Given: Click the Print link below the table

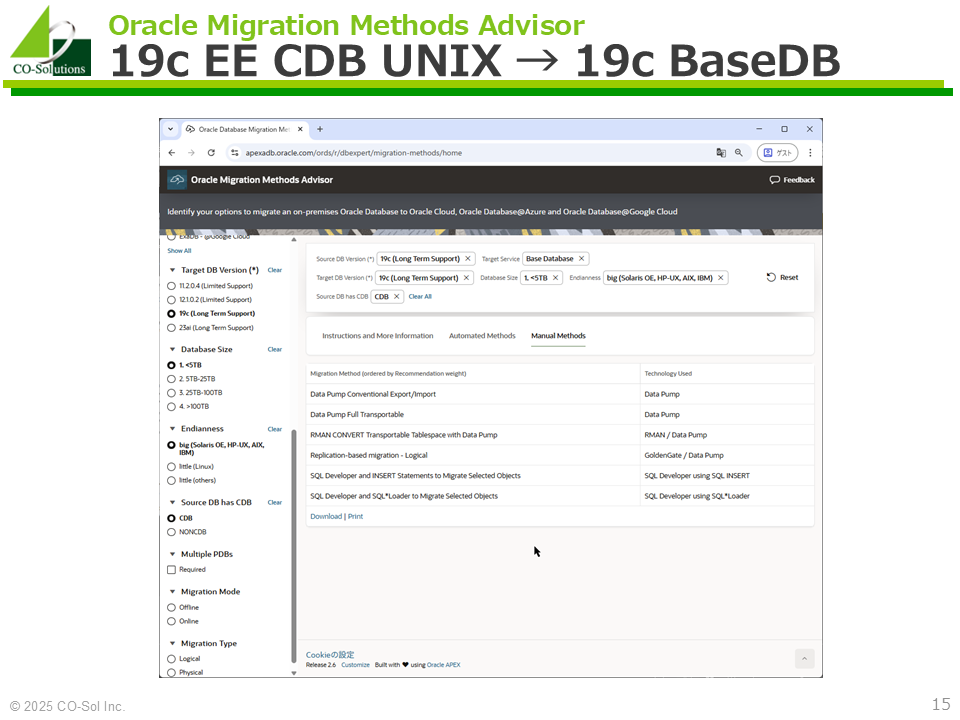Looking at the screenshot, I should pyautogui.click(x=356, y=517).
